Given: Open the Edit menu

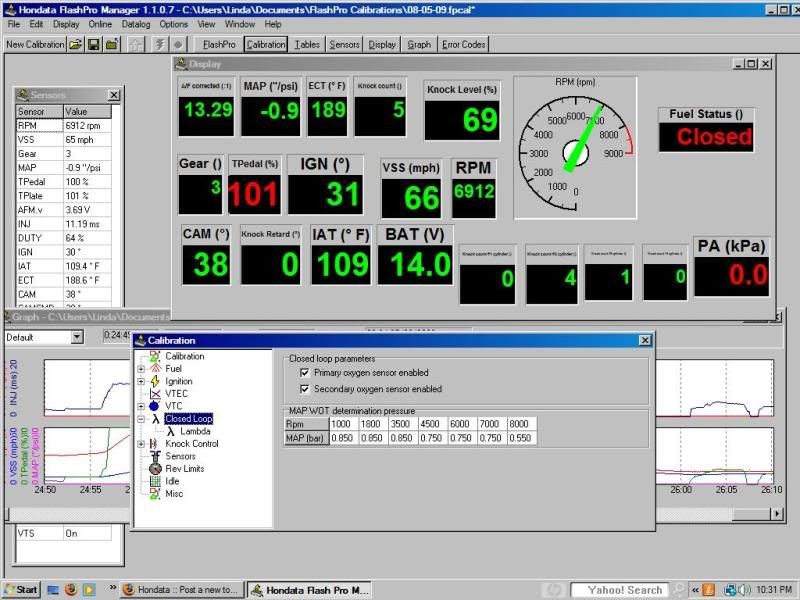Looking at the screenshot, I should [x=36, y=24].
